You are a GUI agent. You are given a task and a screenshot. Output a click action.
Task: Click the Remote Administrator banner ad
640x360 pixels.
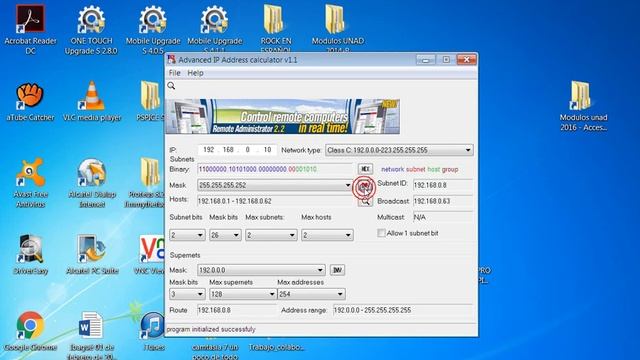pyautogui.click(x=283, y=116)
